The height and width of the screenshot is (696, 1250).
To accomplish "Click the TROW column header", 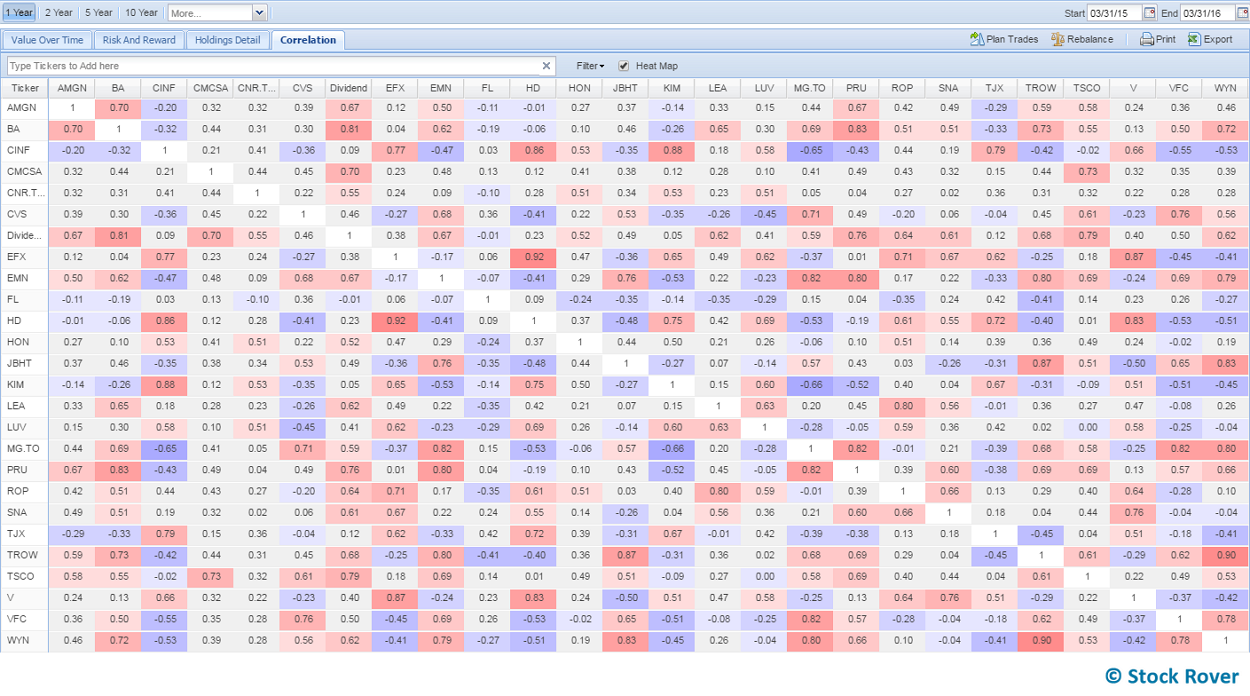I will [1040, 88].
